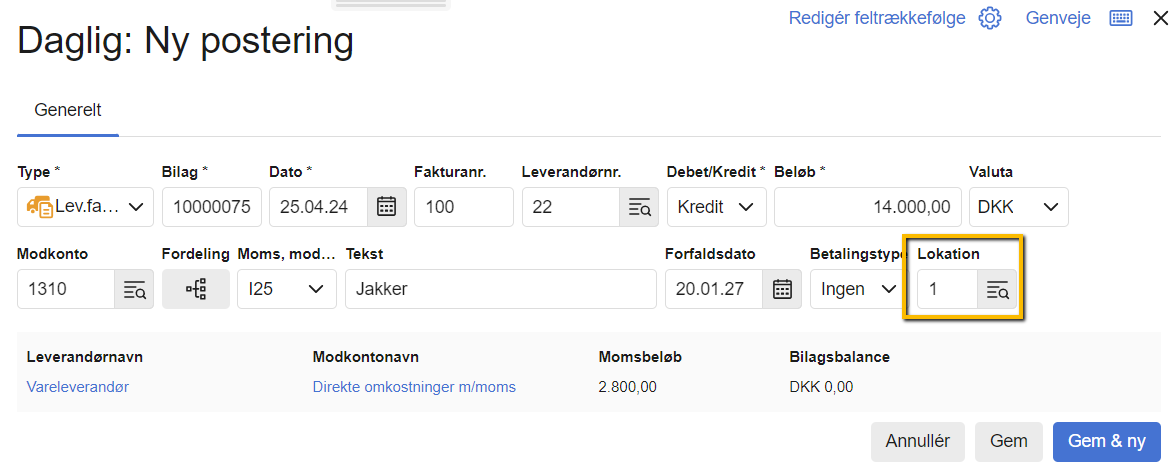
Task: Open the Moms dropdown showing I25
Action: tap(286, 289)
